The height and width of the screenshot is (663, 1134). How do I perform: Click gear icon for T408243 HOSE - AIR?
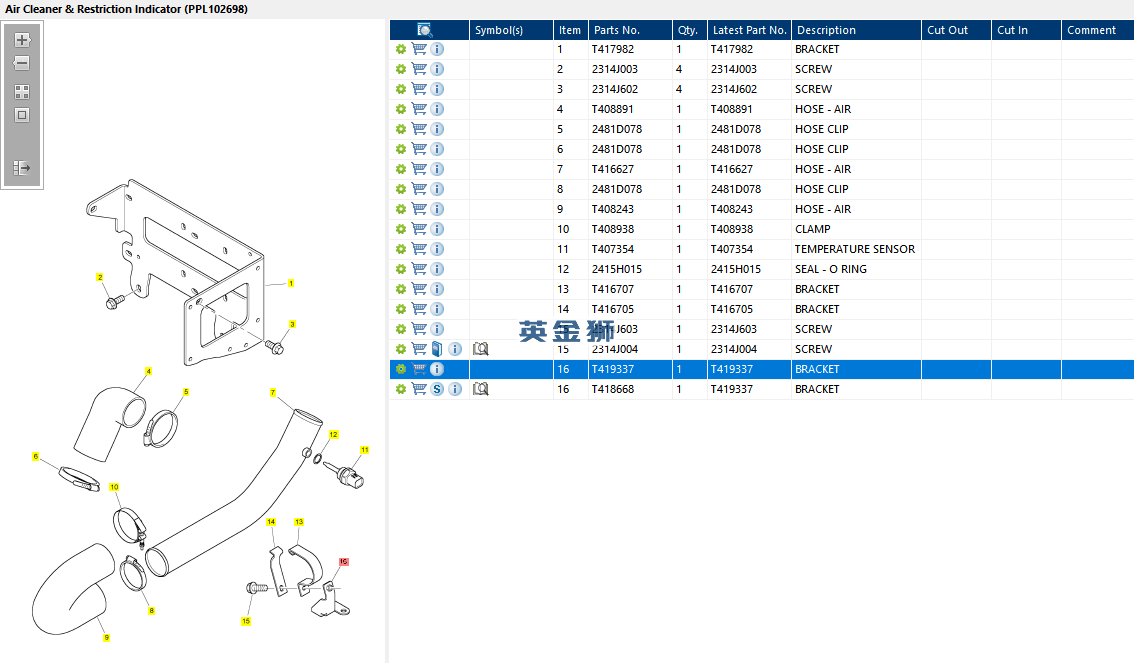click(401, 209)
